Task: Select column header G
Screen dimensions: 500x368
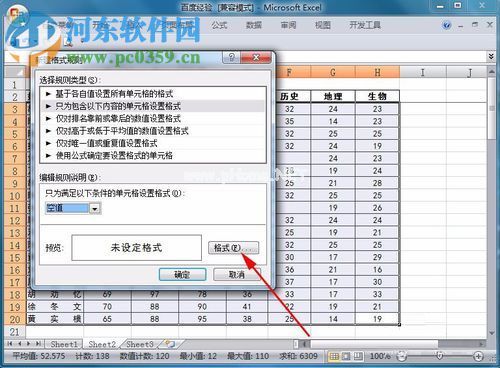Action: coord(333,72)
